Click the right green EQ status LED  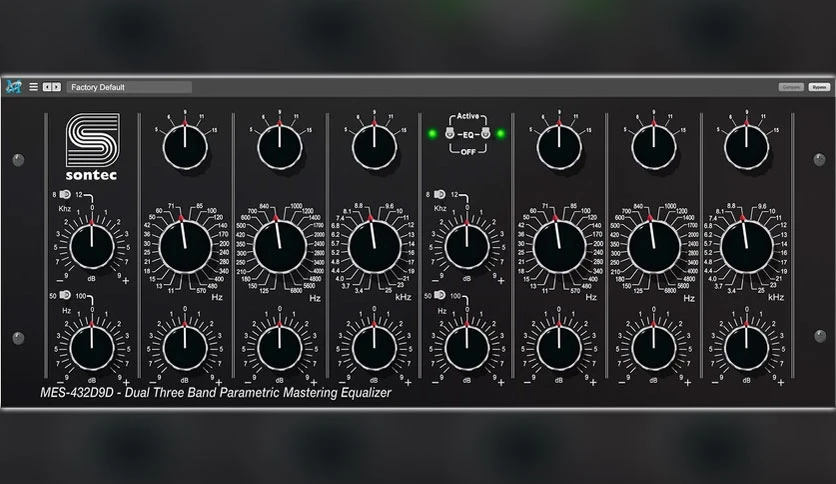click(x=501, y=133)
